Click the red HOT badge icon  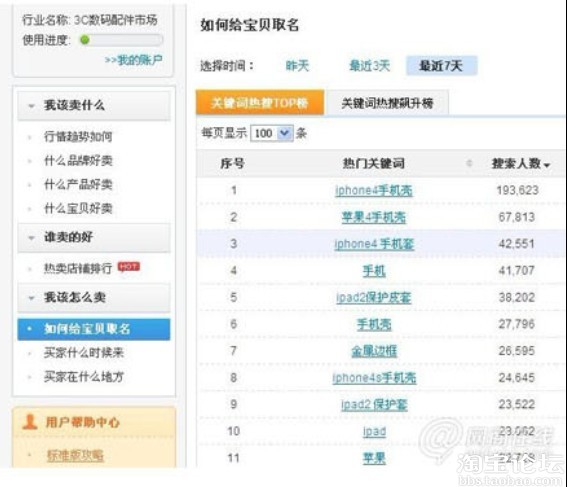click(x=128, y=266)
